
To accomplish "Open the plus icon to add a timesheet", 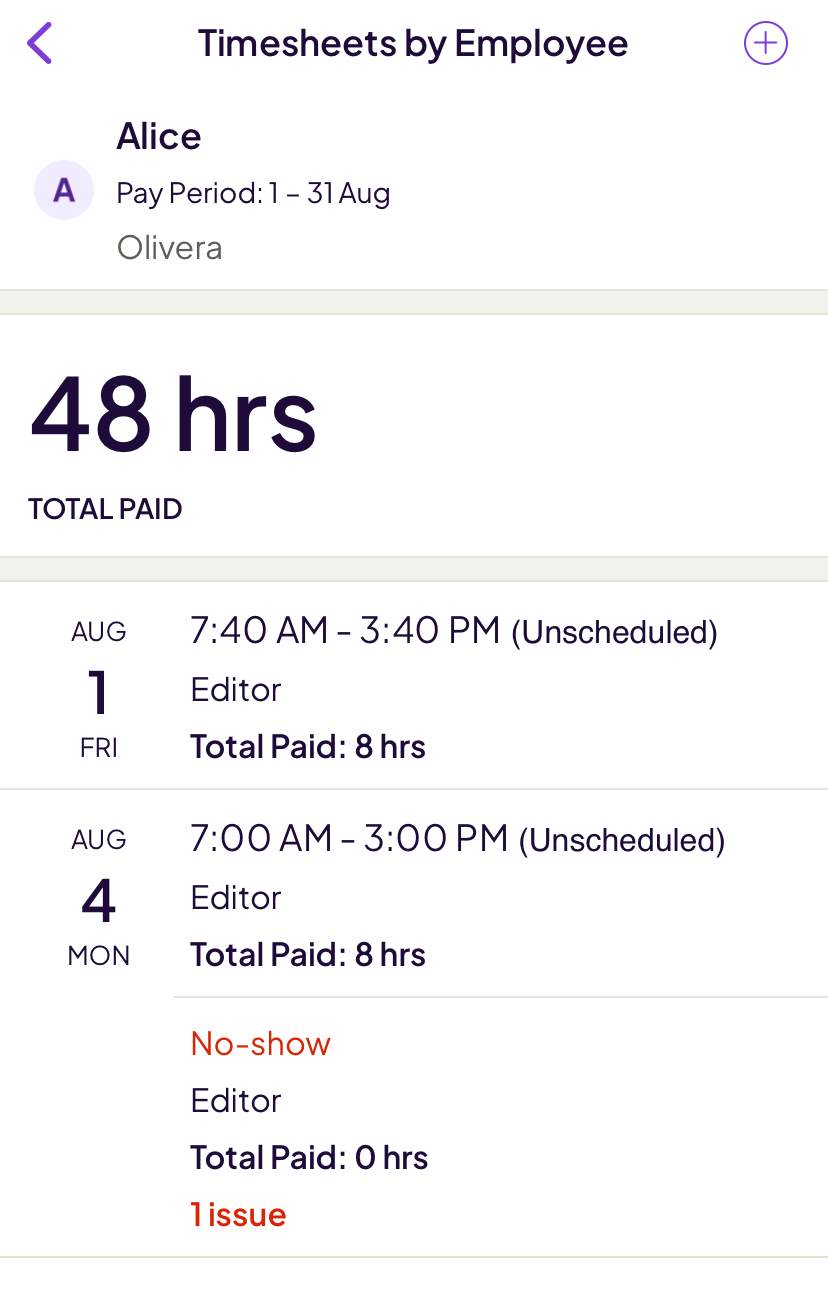I will click(x=764, y=43).
